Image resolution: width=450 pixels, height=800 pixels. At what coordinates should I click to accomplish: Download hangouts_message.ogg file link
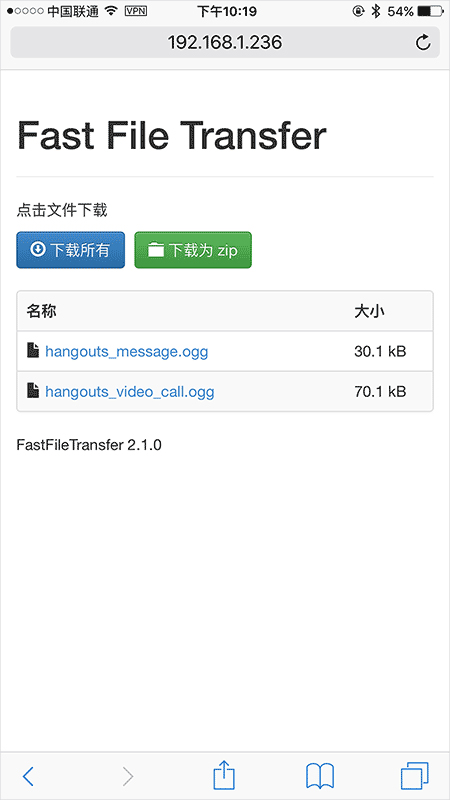click(x=127, y=352)
